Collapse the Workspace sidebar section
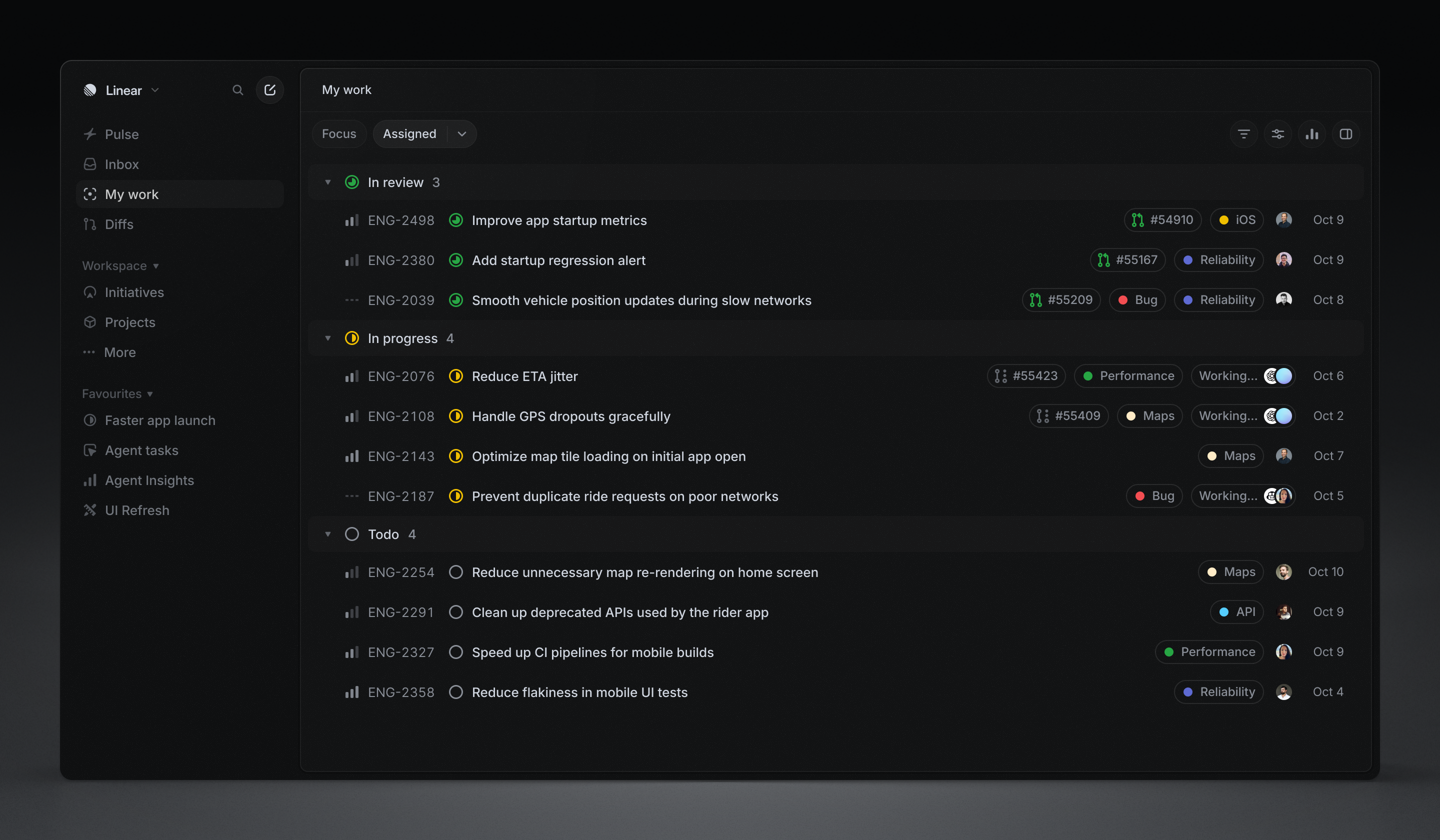 tap(120, 265)
